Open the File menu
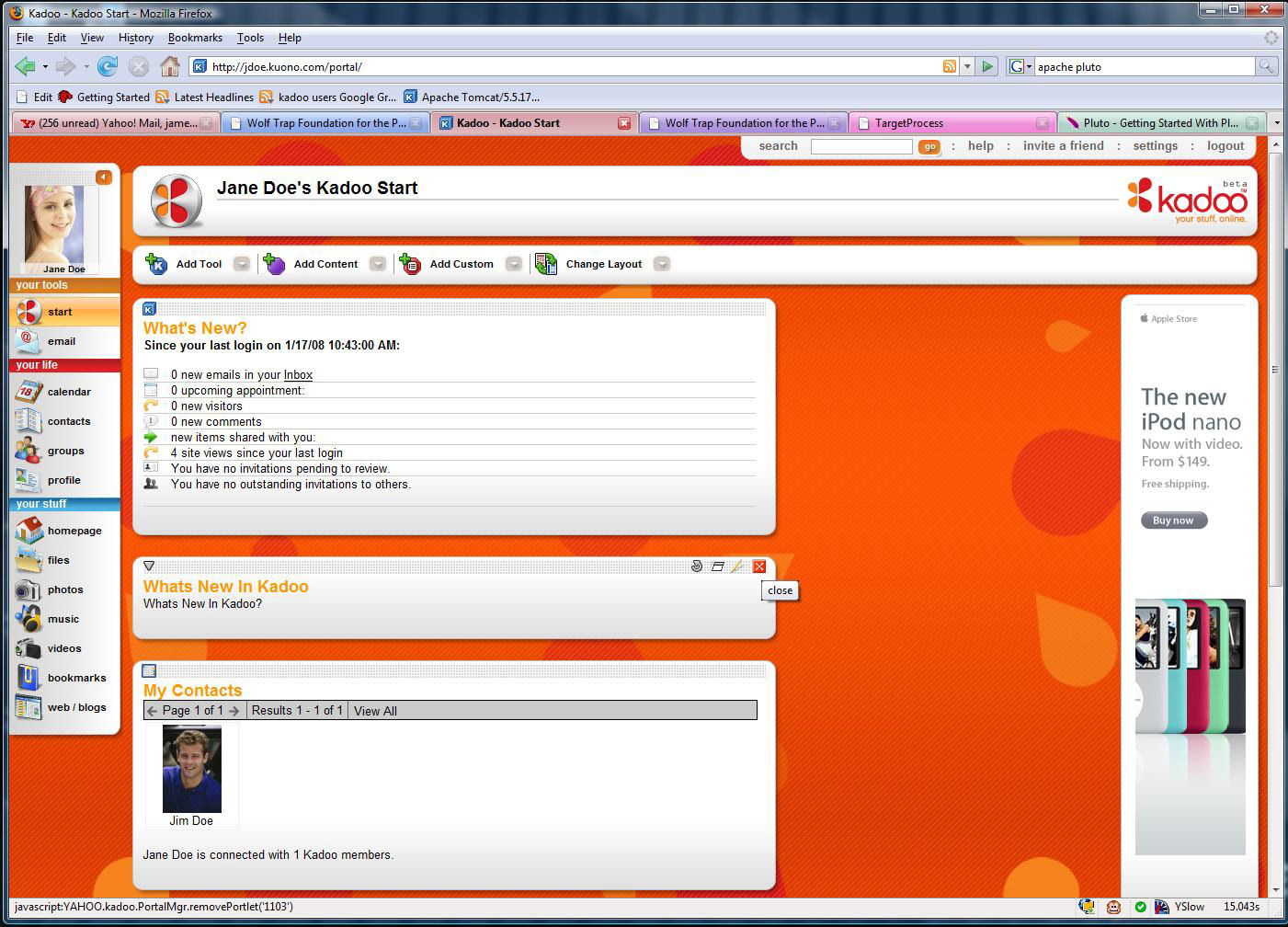 pyautogui.click(x=25, y=38)
